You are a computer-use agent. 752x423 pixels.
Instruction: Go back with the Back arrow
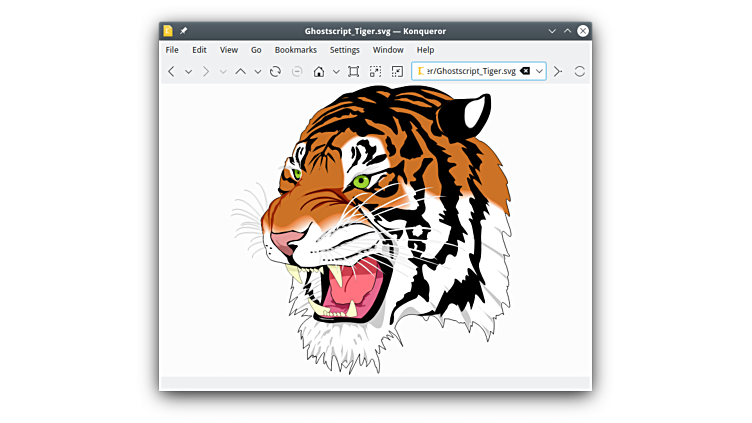[x=171, y=72]
